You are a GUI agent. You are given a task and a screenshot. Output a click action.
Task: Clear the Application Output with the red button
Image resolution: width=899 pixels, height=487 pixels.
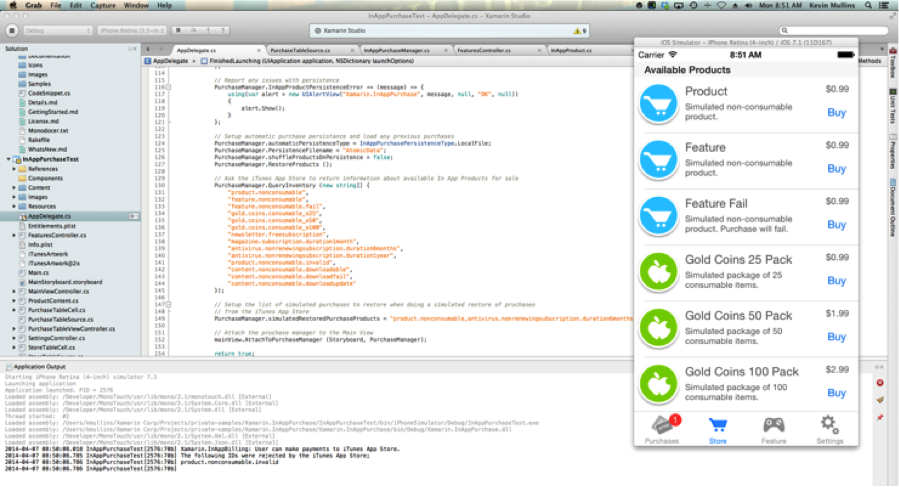880,383
